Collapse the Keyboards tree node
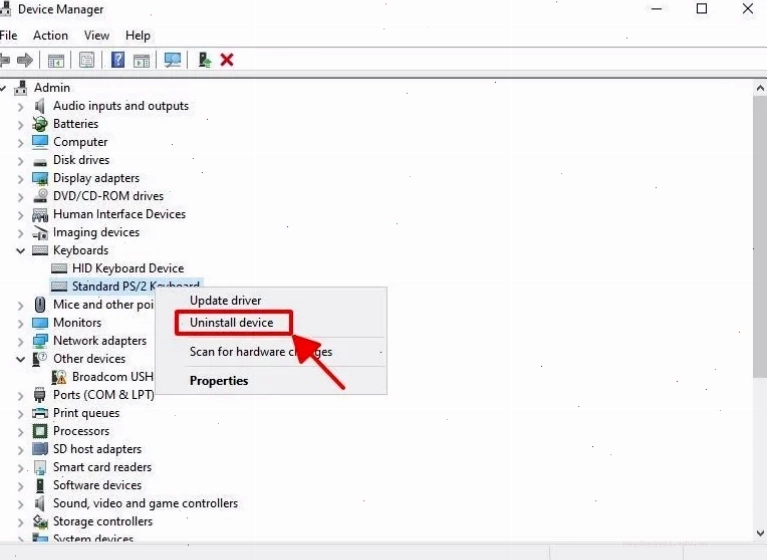 (x=20, y=251)
